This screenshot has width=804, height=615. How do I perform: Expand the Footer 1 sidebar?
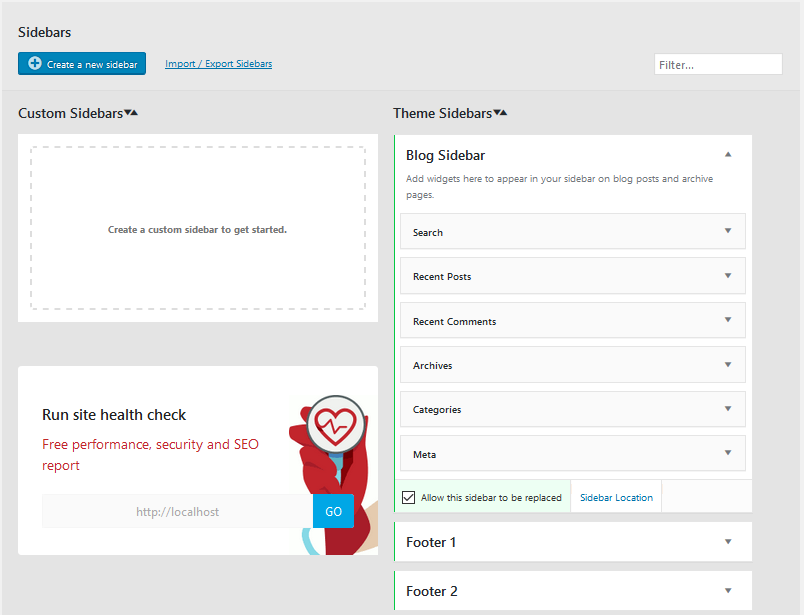point(728,542)
